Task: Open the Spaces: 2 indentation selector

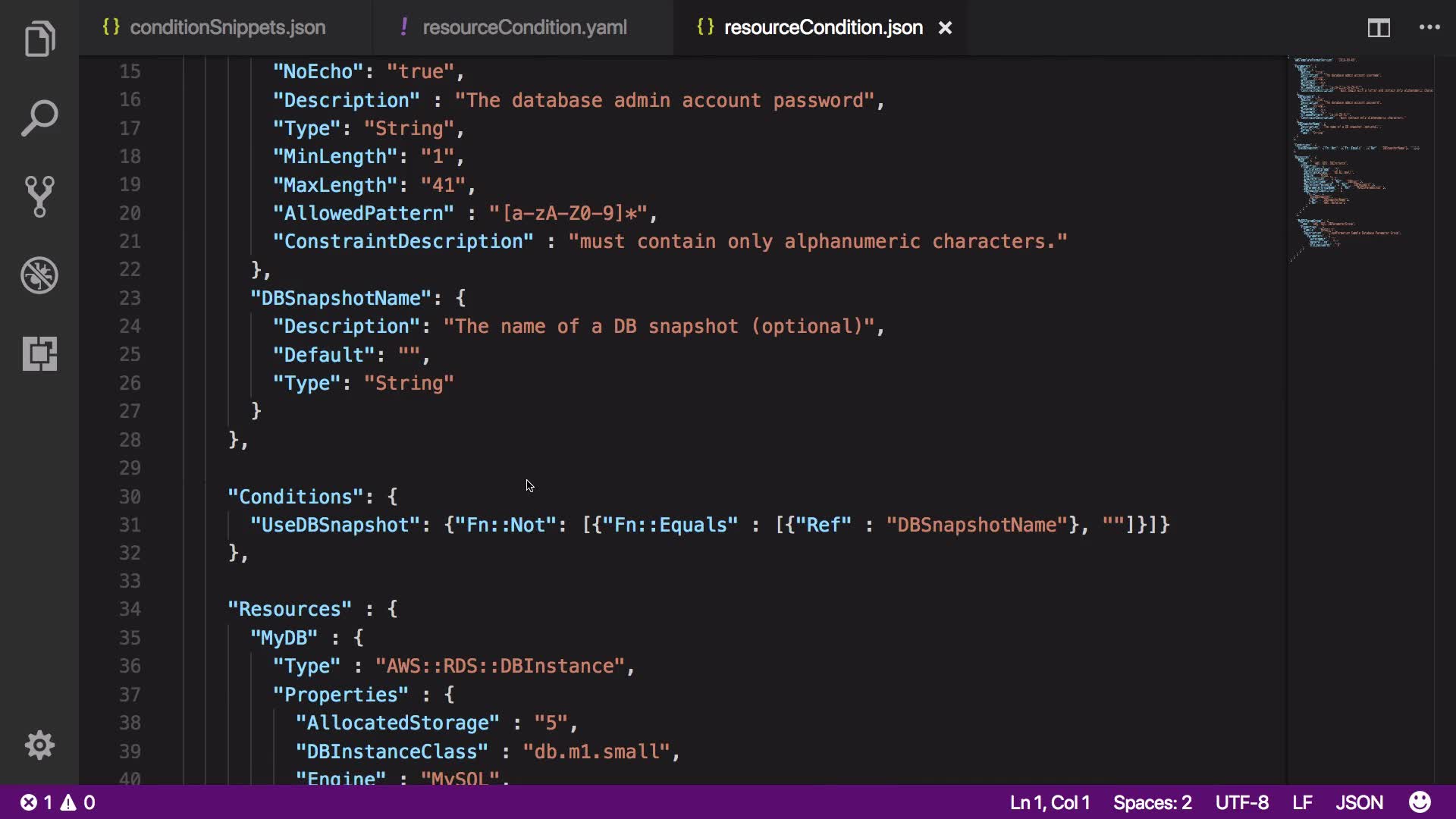Action: coord(1152,802)
